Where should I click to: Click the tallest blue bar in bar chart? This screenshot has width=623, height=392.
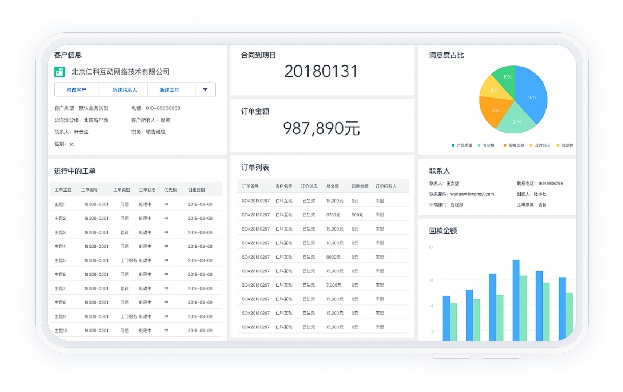[x=516, y=300]
